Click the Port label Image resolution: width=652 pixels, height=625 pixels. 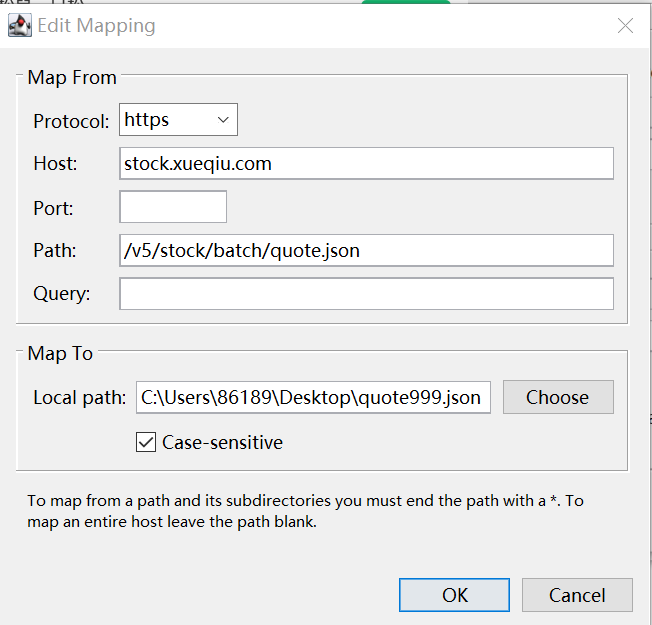click(53, 208)
